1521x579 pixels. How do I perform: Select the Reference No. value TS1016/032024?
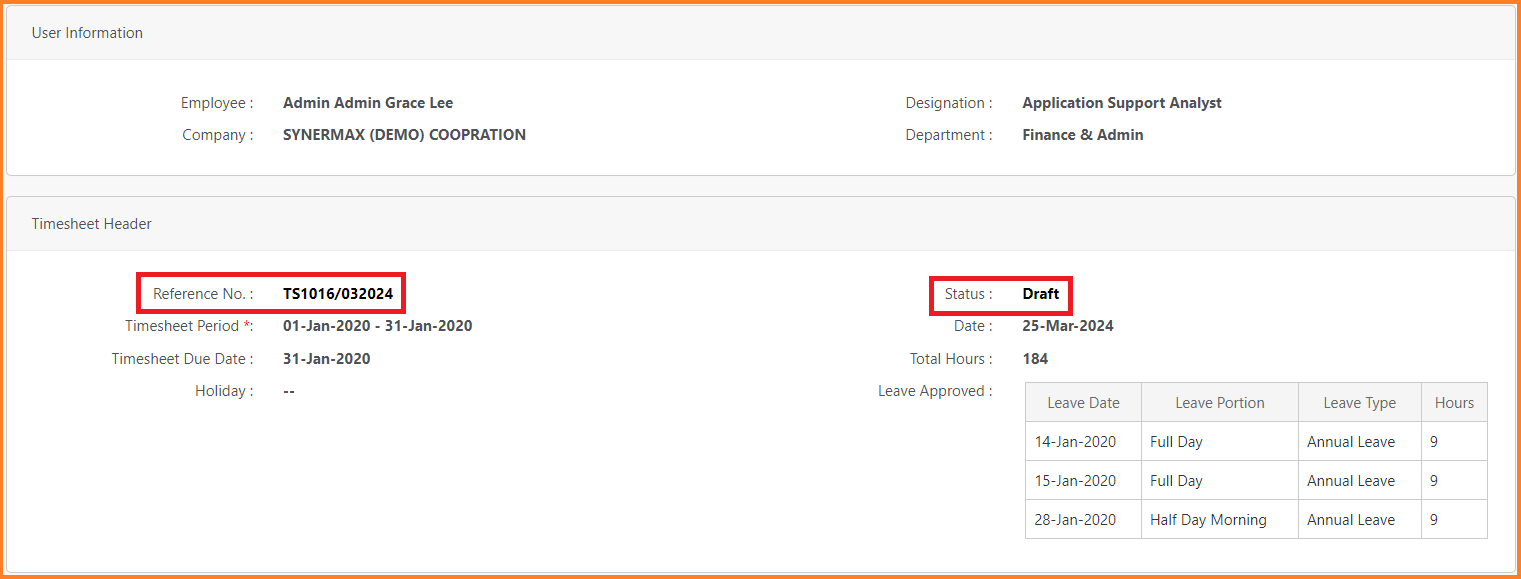(338, 294)
